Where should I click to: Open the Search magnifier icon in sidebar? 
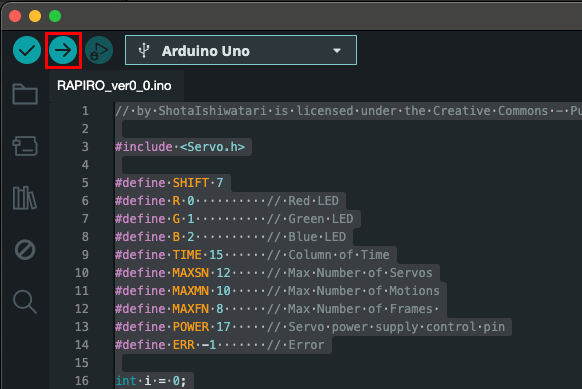25,302
